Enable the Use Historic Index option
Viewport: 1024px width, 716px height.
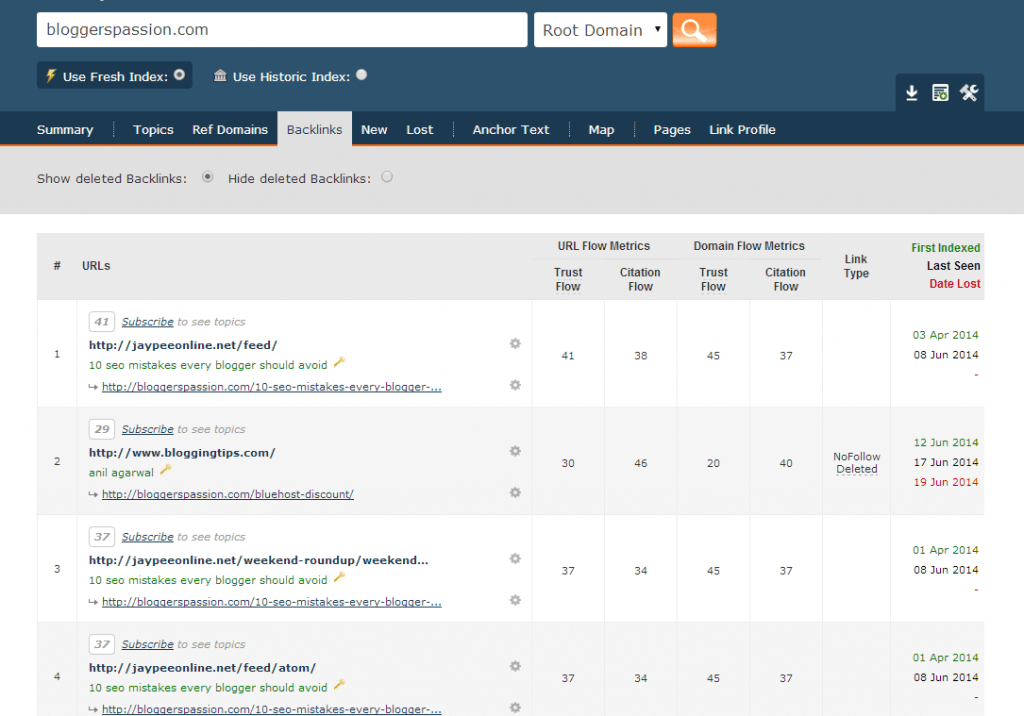tap(361, 75)
